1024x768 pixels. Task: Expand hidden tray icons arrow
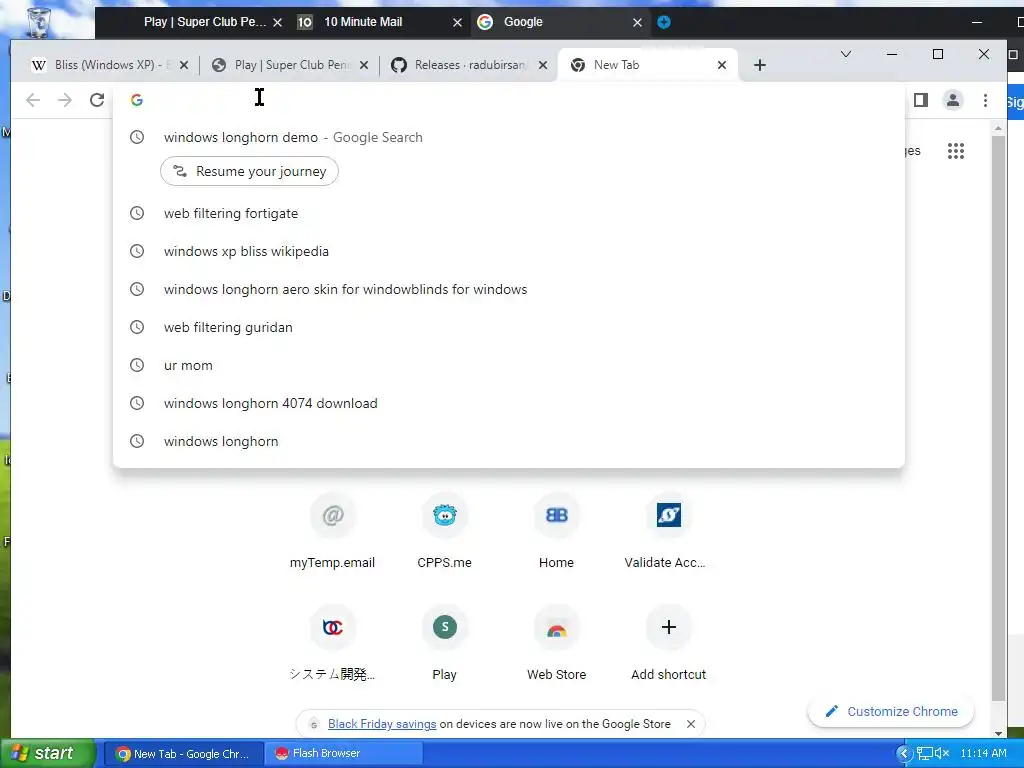click(x=904, y=754)
